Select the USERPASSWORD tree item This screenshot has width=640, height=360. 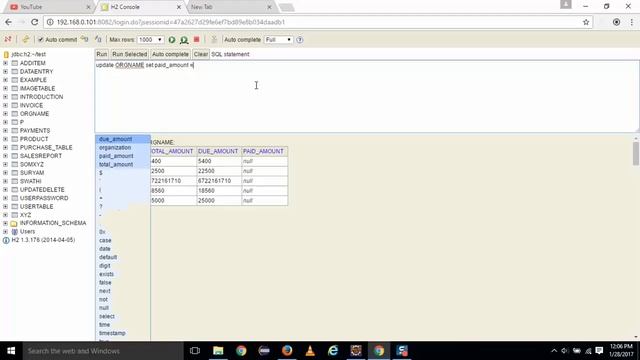click(44, 198)
